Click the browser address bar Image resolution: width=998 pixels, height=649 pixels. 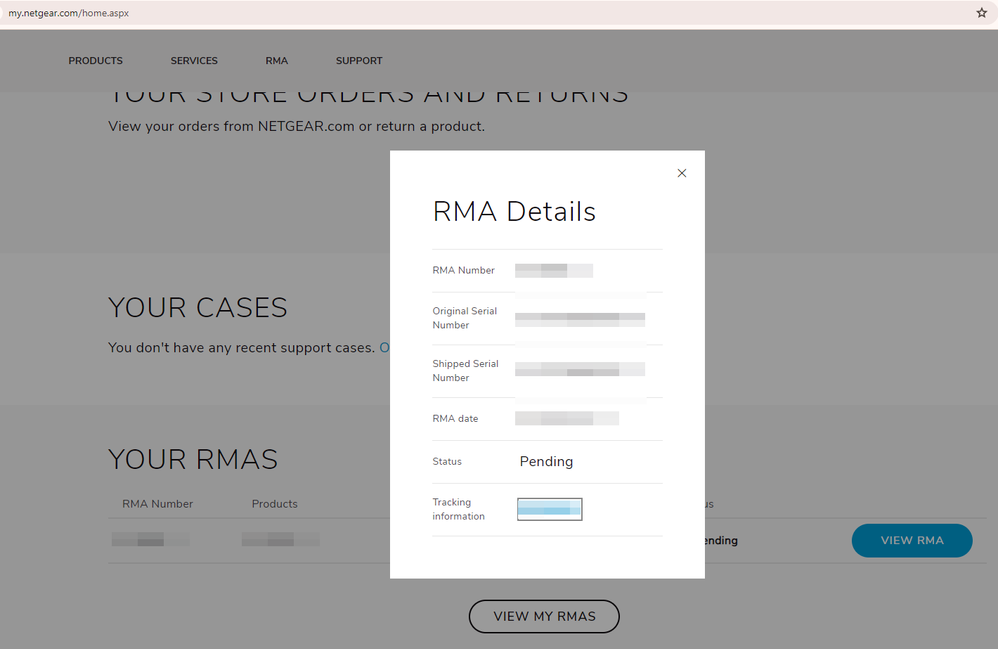pos(400,13)
